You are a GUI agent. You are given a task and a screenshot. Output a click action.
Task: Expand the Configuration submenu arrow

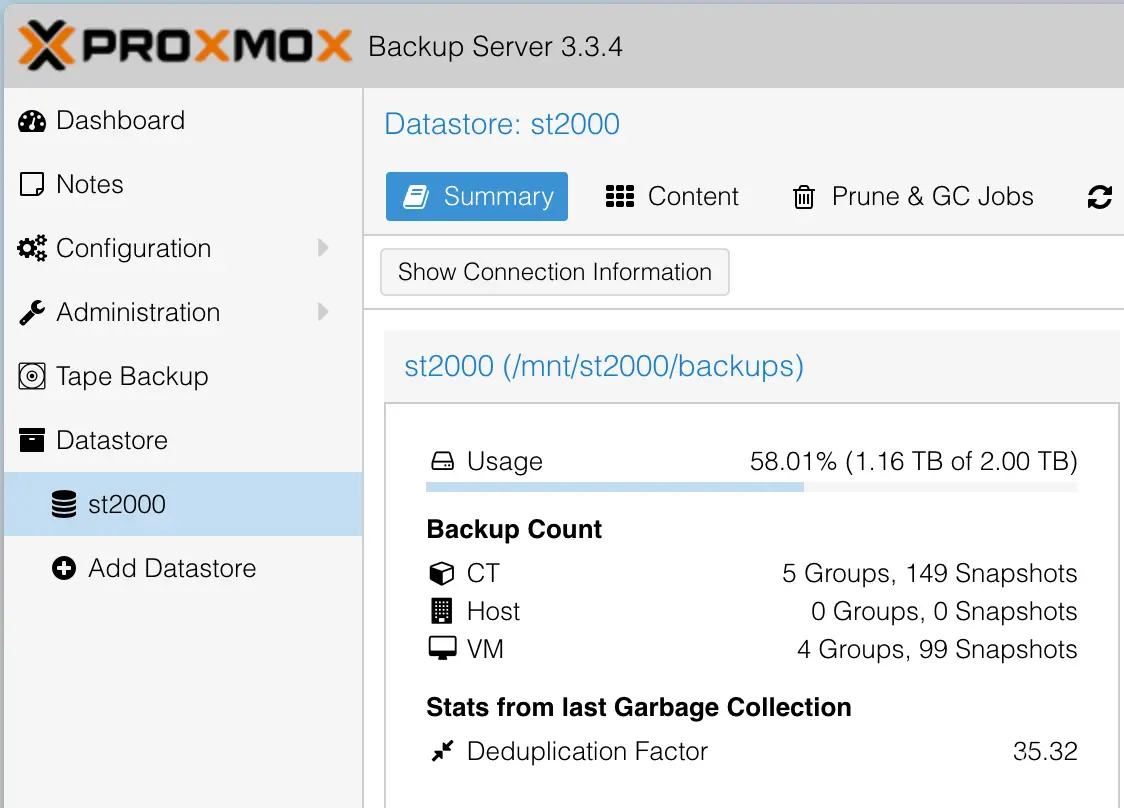coord(323,248)
